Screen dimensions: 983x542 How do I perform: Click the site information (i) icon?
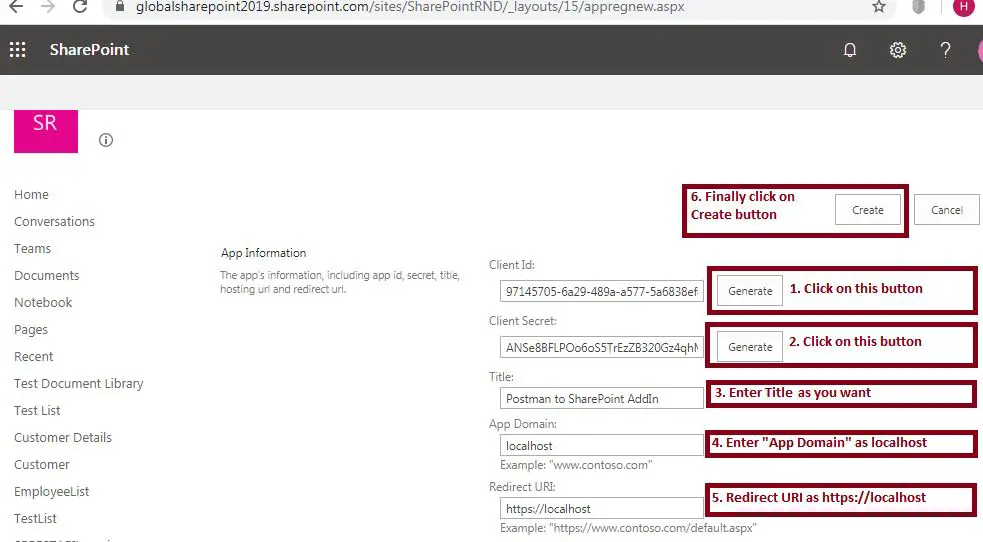106,140
